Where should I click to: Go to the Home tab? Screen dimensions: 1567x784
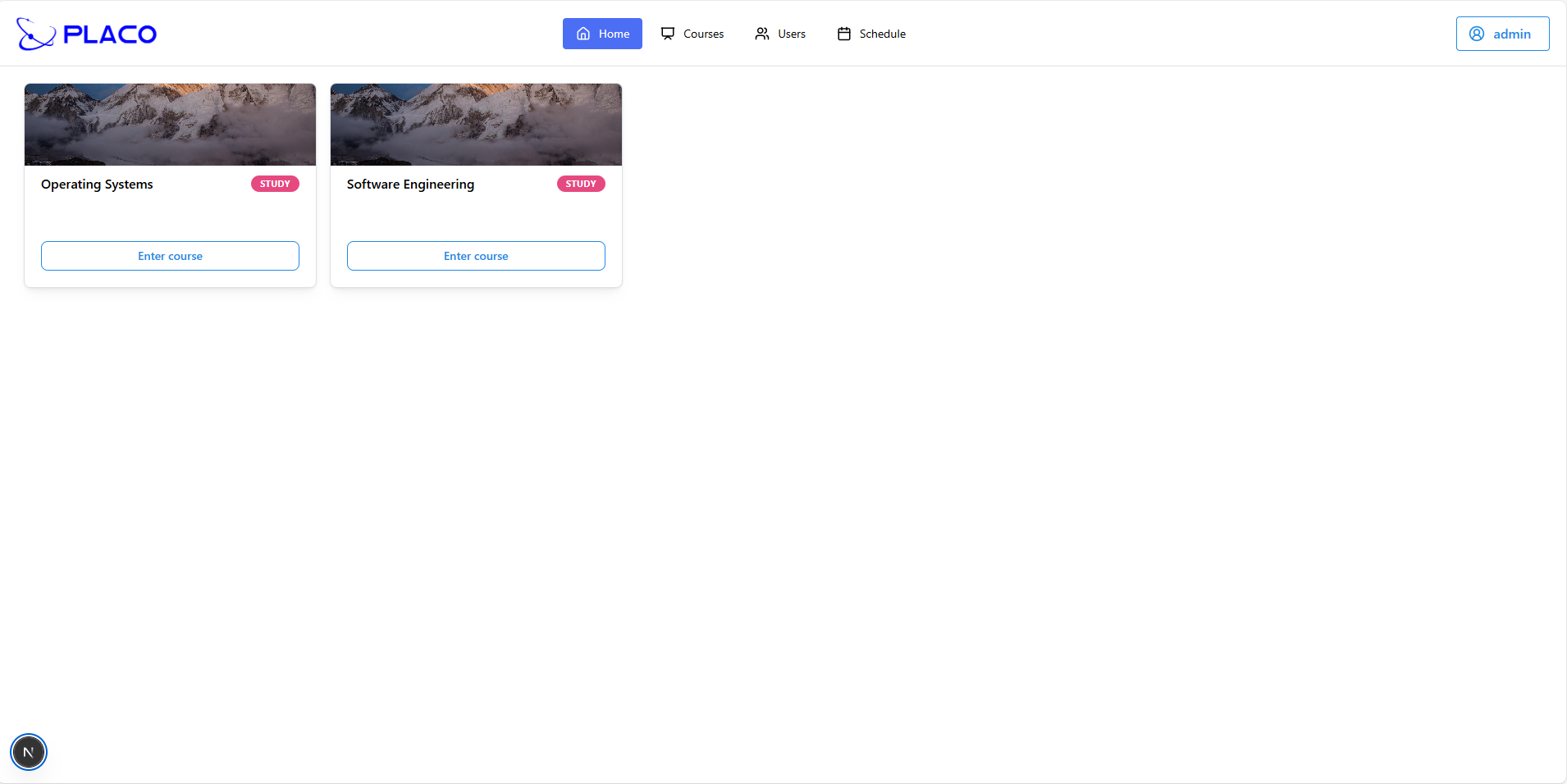602,34
